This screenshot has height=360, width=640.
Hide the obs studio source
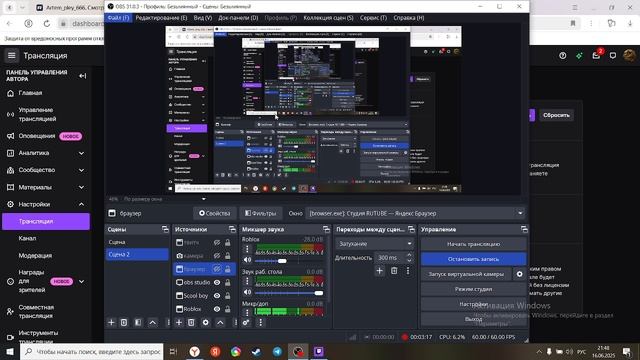pos(217,282)
